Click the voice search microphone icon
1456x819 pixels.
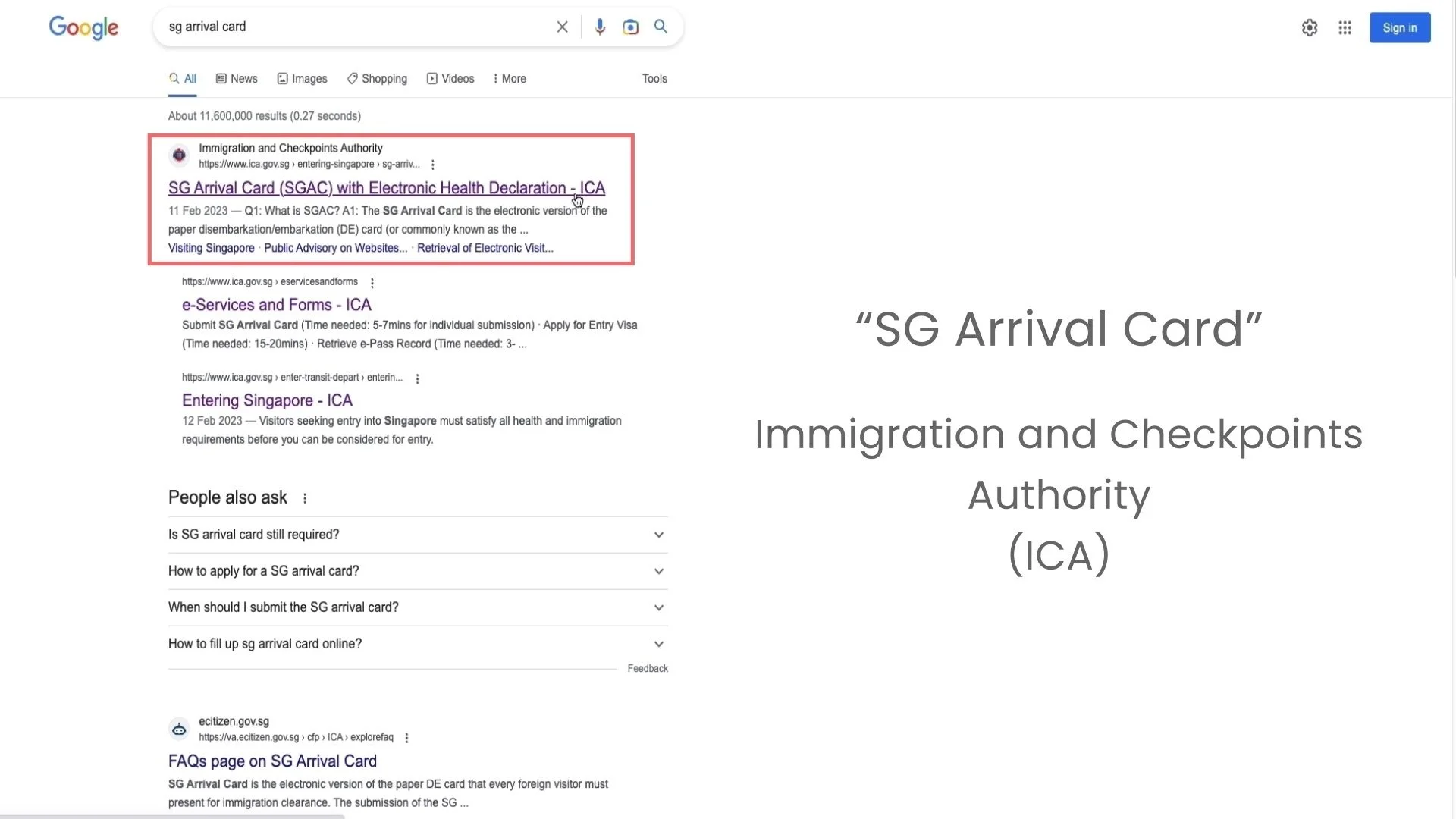600,27
